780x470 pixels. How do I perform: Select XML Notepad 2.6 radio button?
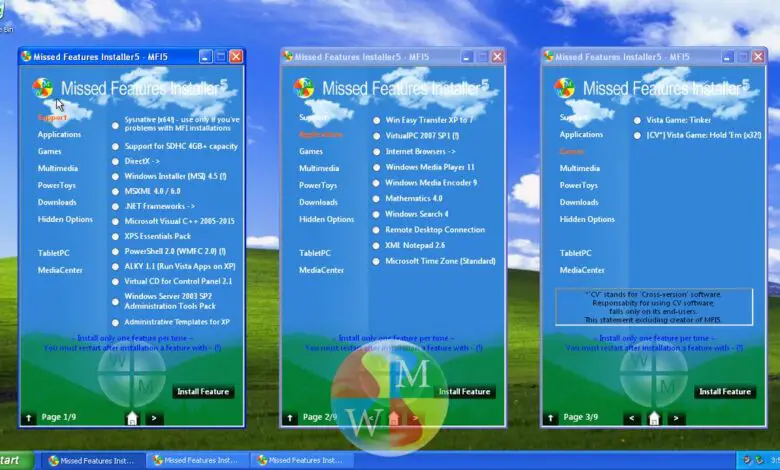click(x=377, y=246)
